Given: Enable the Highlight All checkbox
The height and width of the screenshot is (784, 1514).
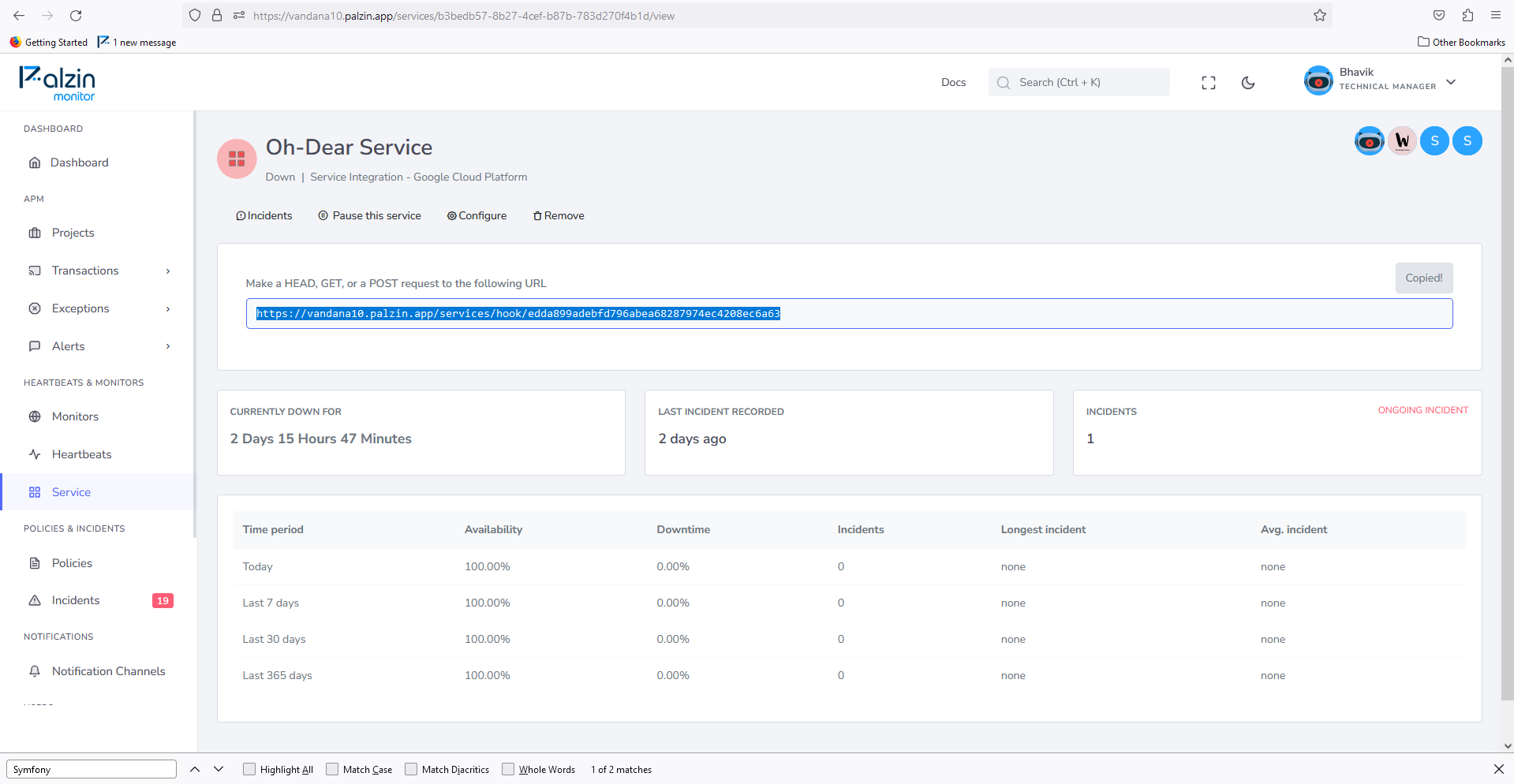Looking at the screenshot, I should point(249,769).
